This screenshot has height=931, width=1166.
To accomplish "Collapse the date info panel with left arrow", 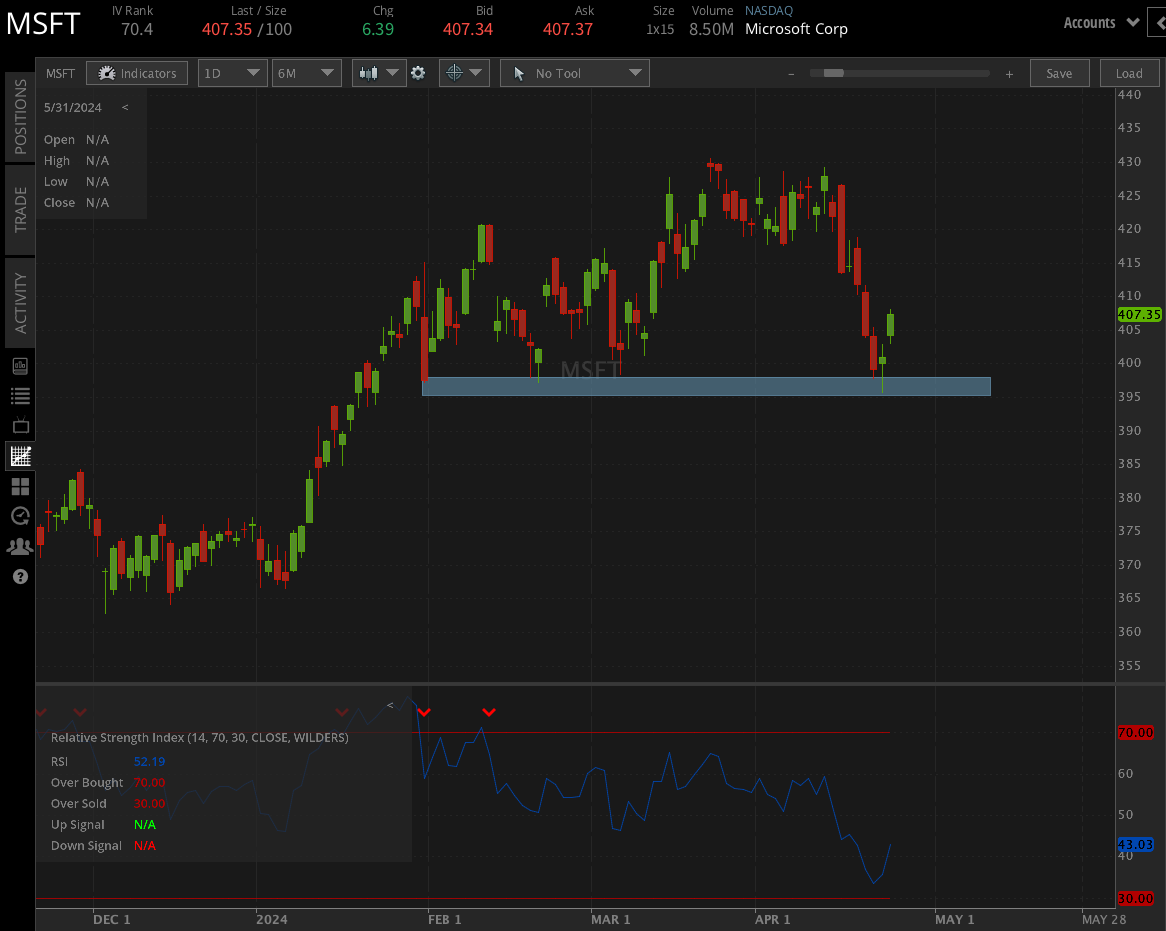I will tap(125, 107).
